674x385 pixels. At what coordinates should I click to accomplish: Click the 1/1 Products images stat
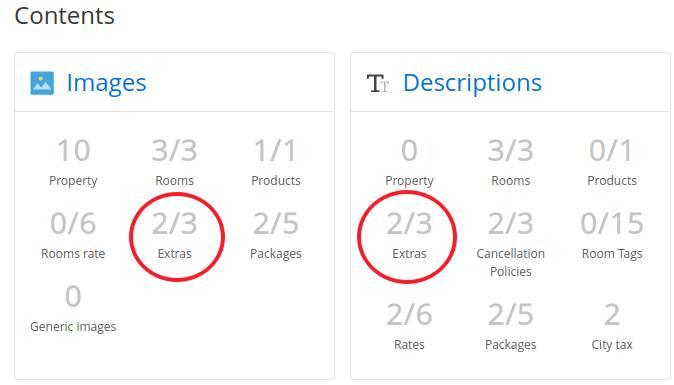276,162
